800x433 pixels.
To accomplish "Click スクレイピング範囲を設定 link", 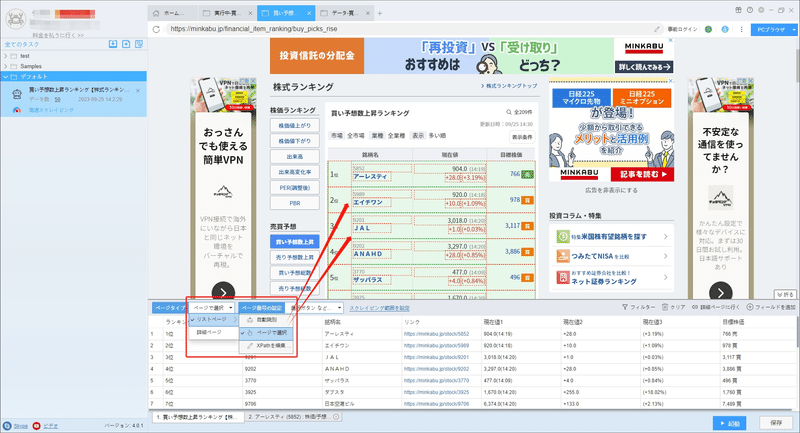I will (380, 308).
